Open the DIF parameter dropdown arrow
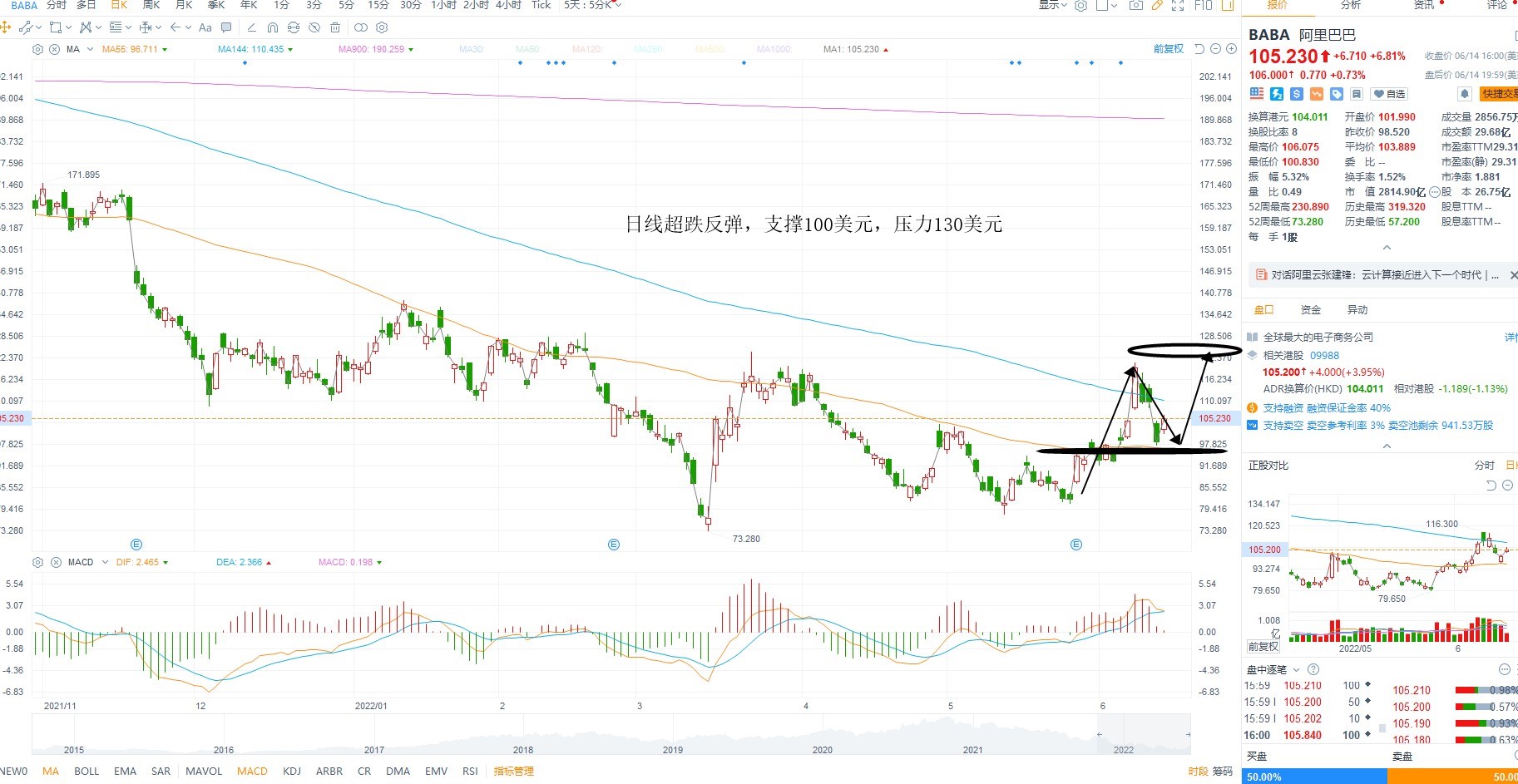 [x=165, y=563]
